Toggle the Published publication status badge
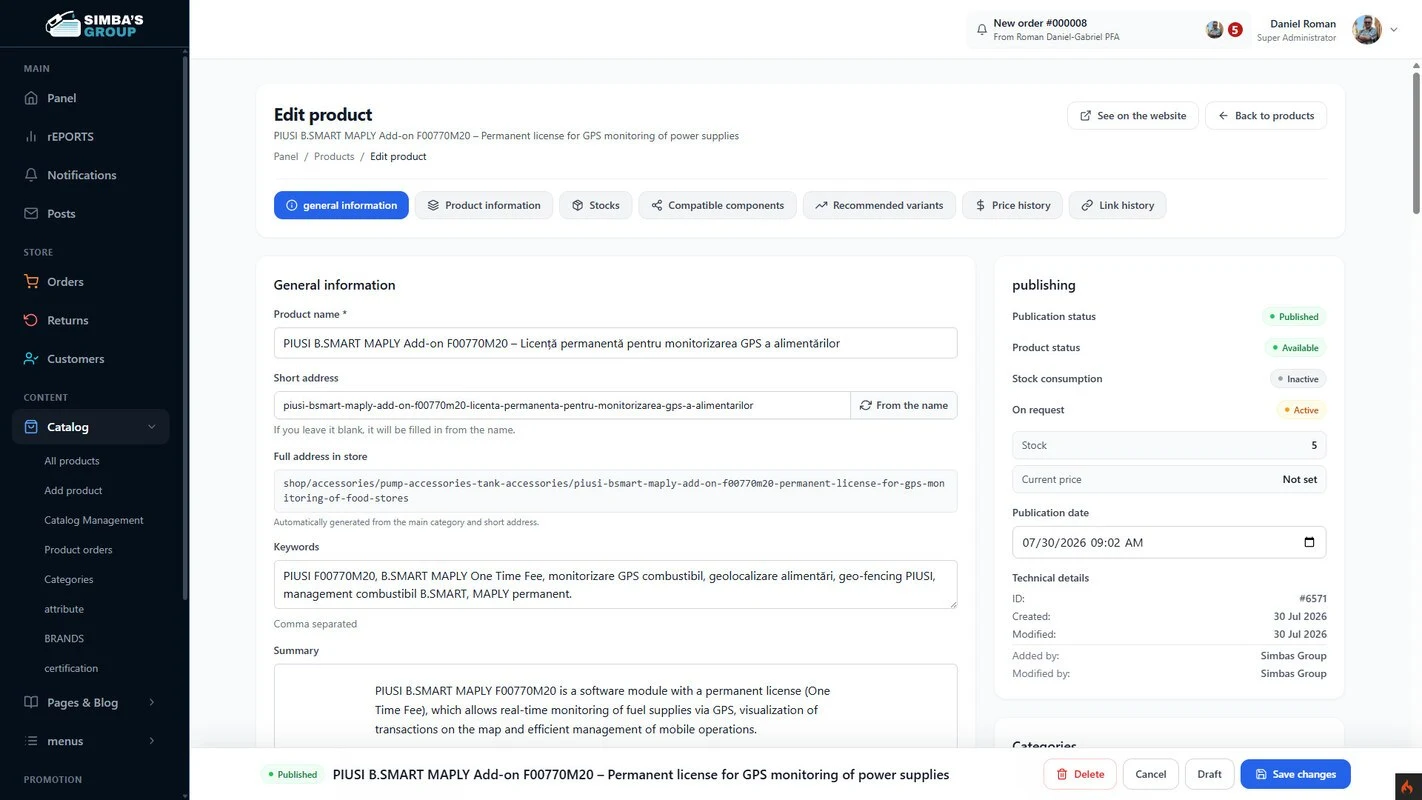This screenshot has width=1422, height=800. point(1294,316)
